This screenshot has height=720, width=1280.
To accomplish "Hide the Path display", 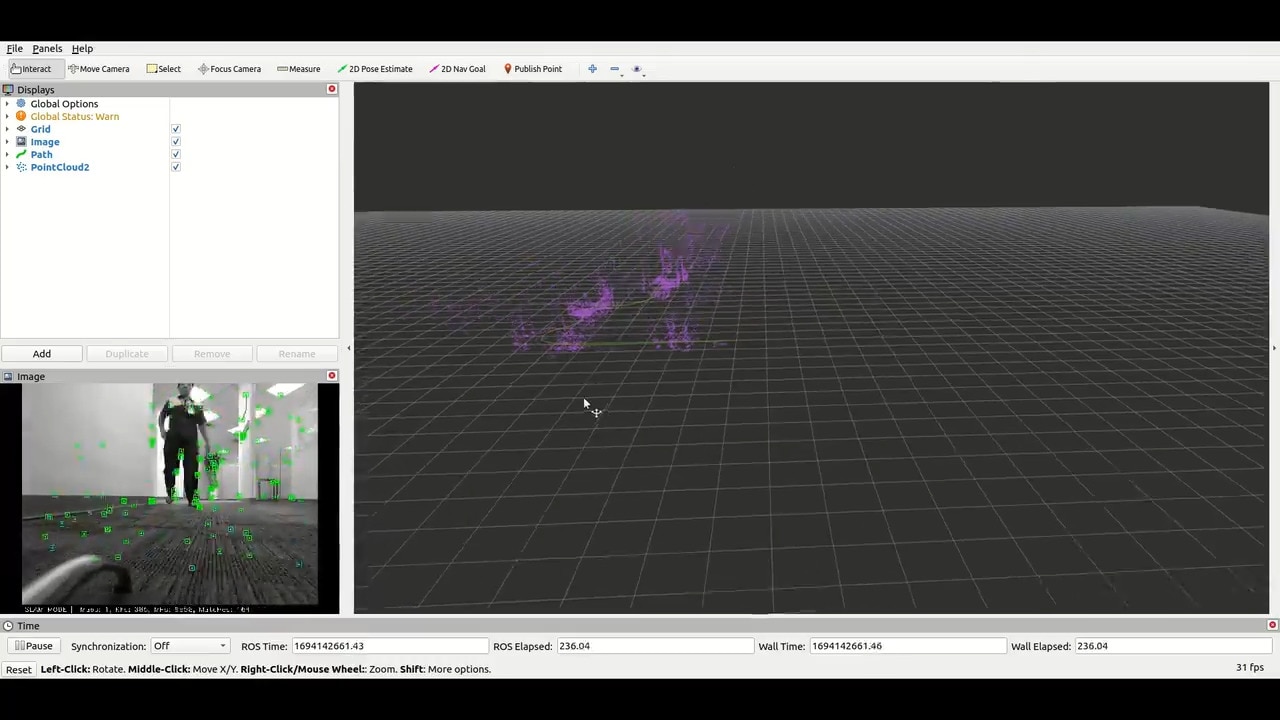I will (x=176, y=154).
